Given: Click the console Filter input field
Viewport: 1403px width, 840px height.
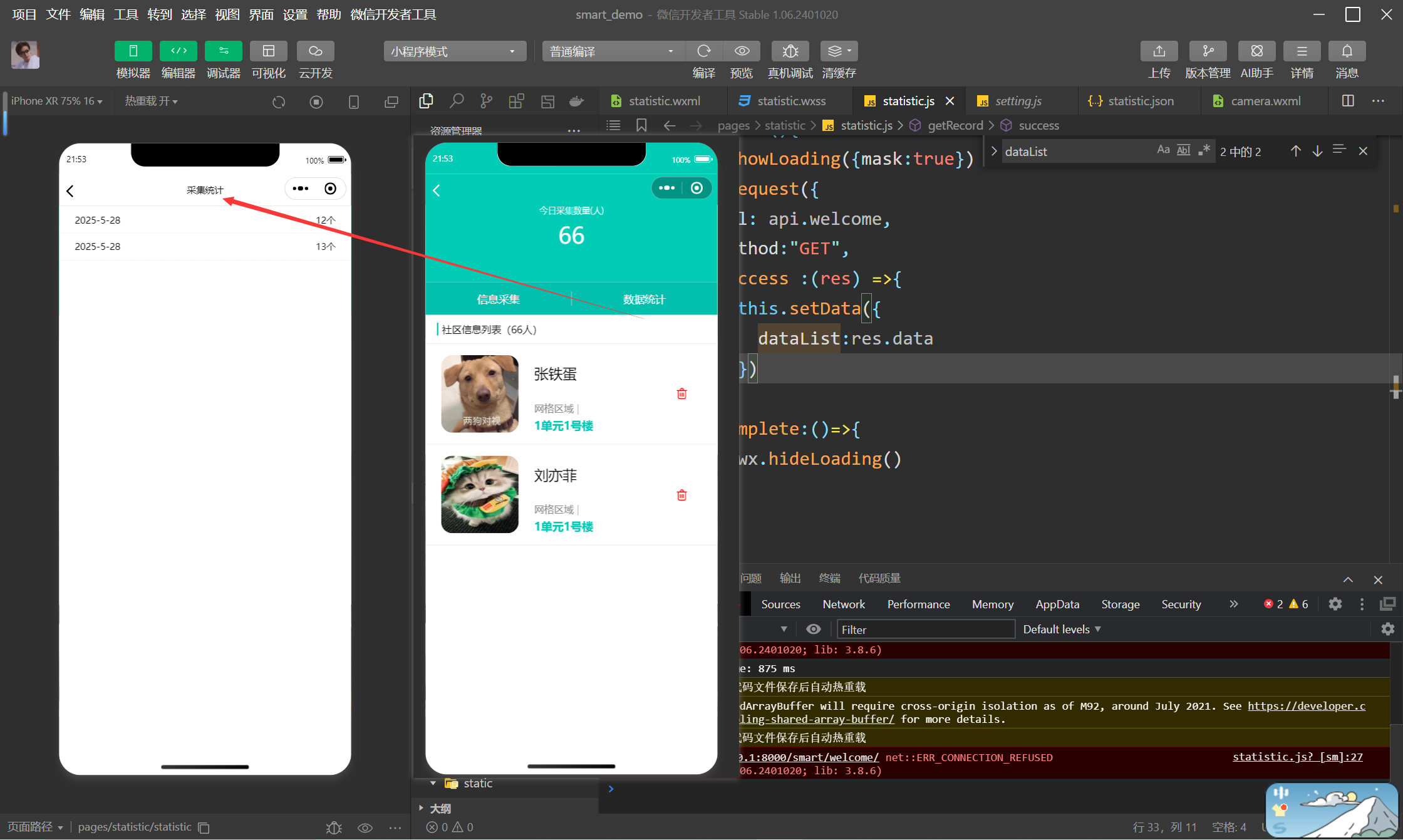Looking at the screenshot, I should tap(925, 630).
